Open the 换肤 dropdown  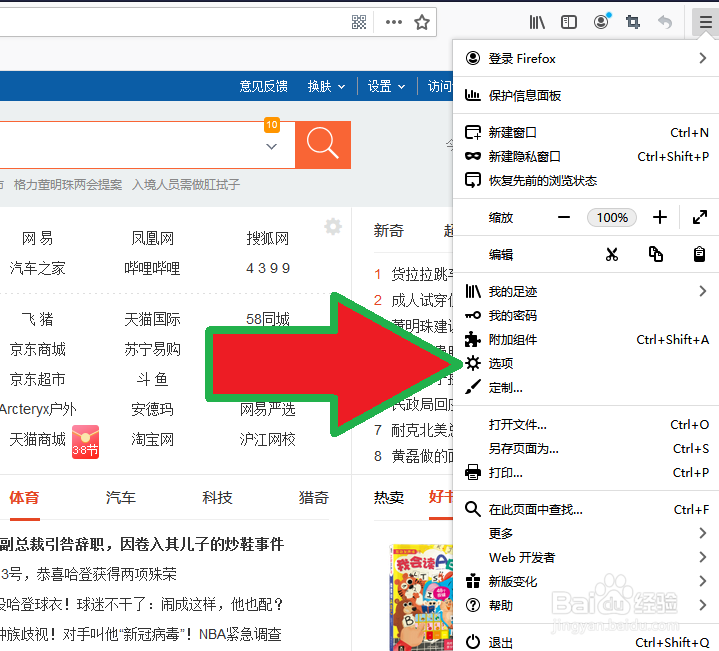(x=326, y=86)
